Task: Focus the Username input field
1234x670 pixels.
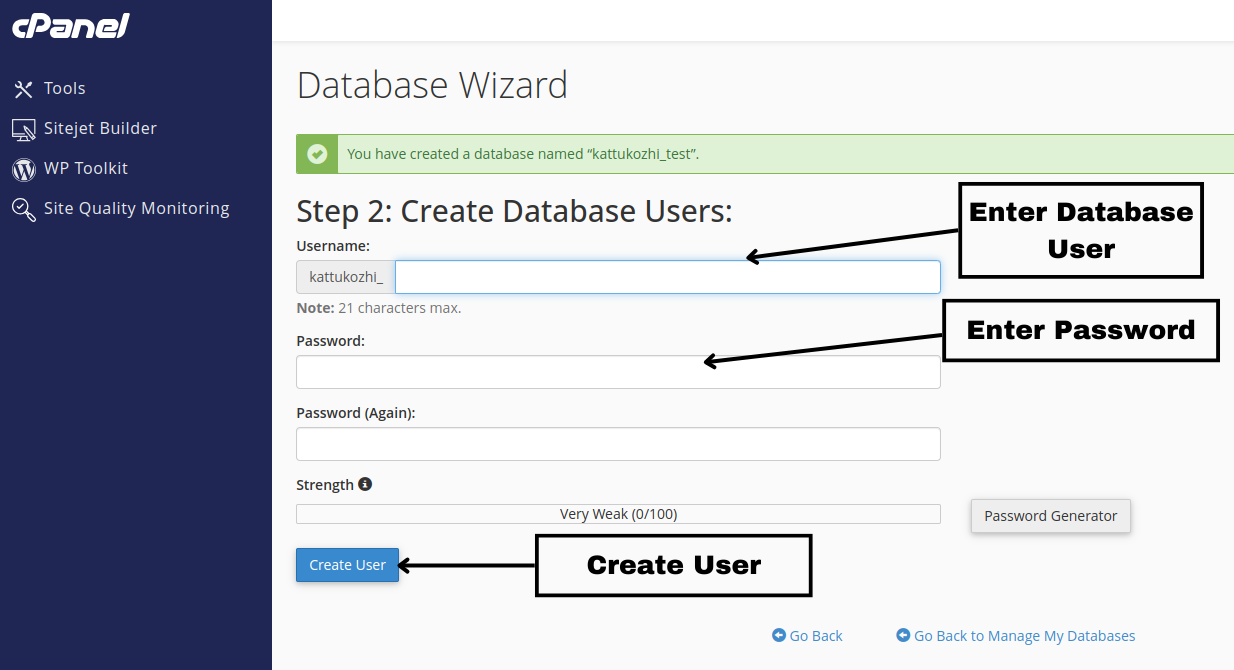Action: (x=667, y=277)
